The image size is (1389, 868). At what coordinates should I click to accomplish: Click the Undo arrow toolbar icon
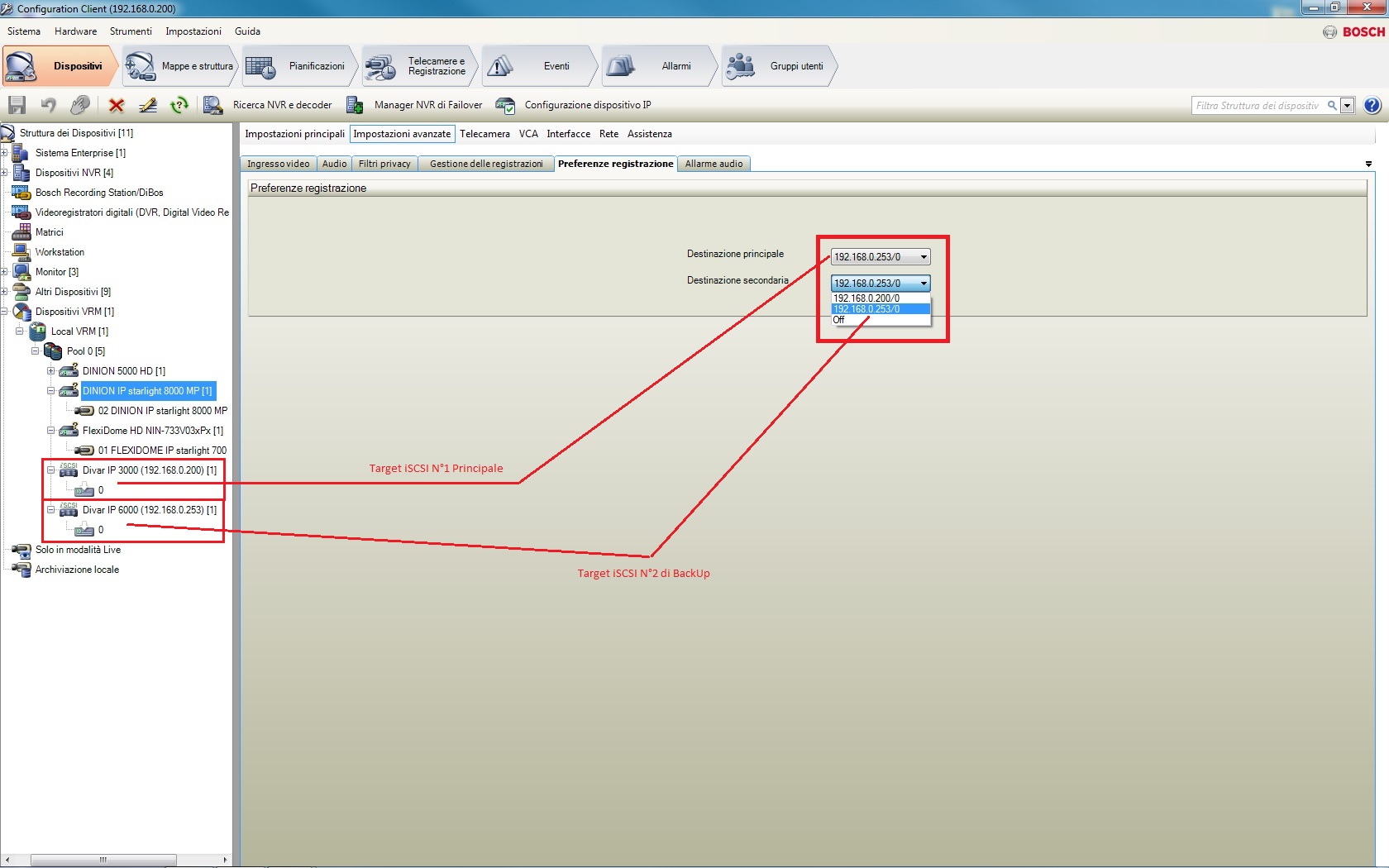coord(49,105)
